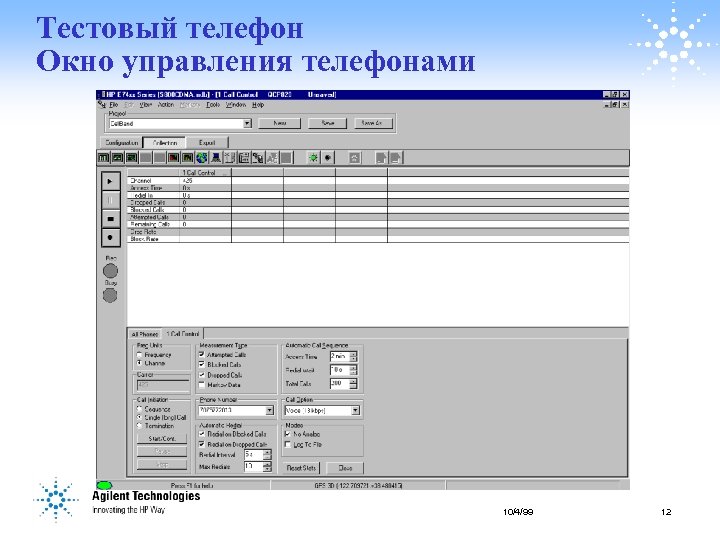The width and height of the screenshot is (720, 540).
Task: Click the globe map icon in the toolbar
Action: [x=202, y=158]
